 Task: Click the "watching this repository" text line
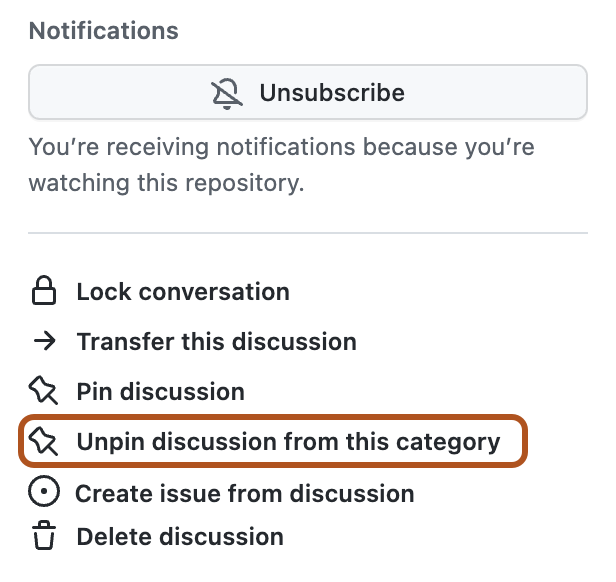(x=166, y=183)
